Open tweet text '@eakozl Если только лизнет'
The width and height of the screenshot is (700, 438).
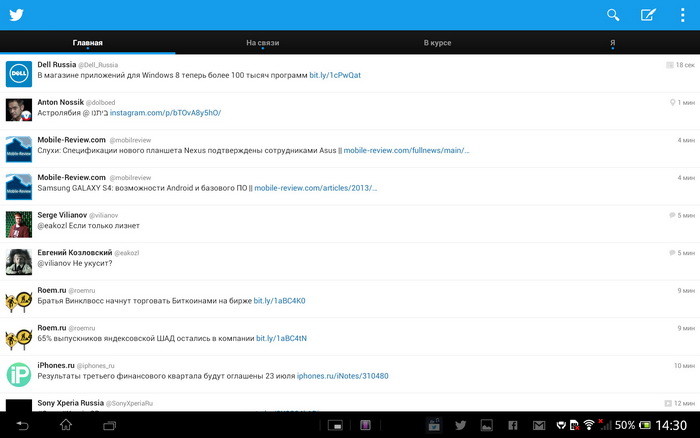tap(88, 225)
